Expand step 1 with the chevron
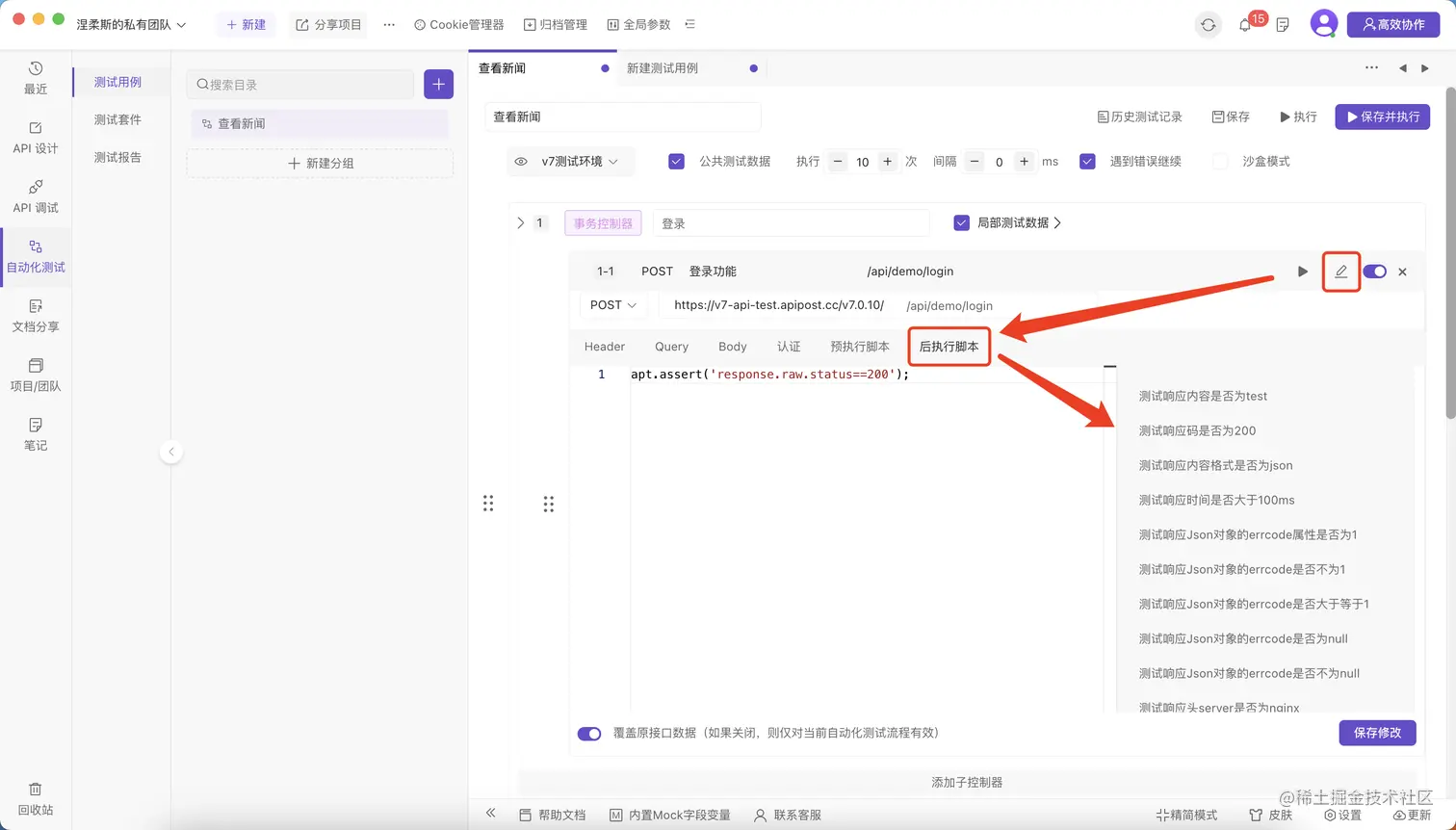This screenshot has height=830, width=1456. click(521, 222)
